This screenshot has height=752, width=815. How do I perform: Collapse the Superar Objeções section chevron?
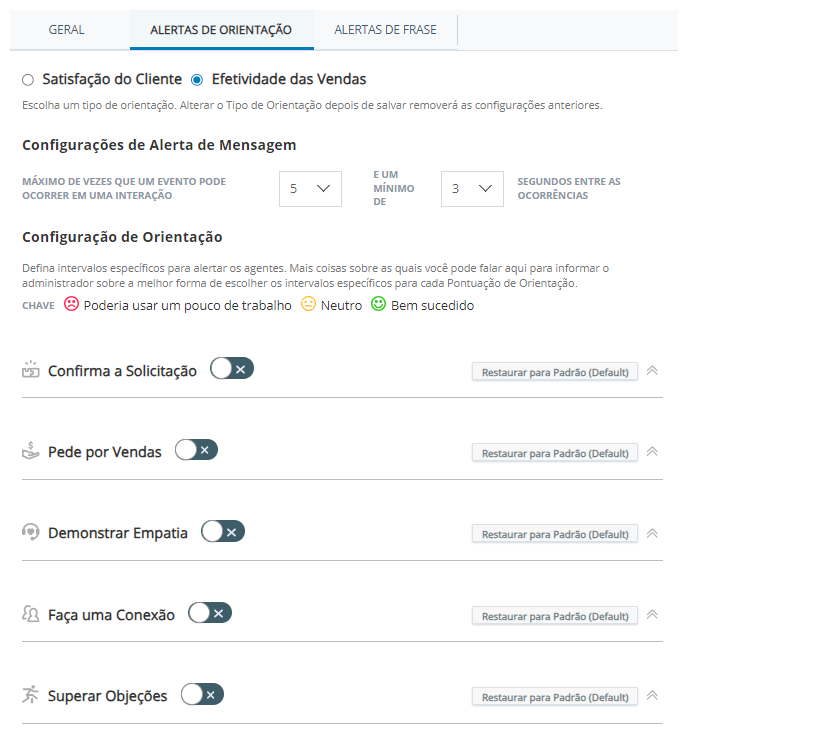[x=652, y=696]
